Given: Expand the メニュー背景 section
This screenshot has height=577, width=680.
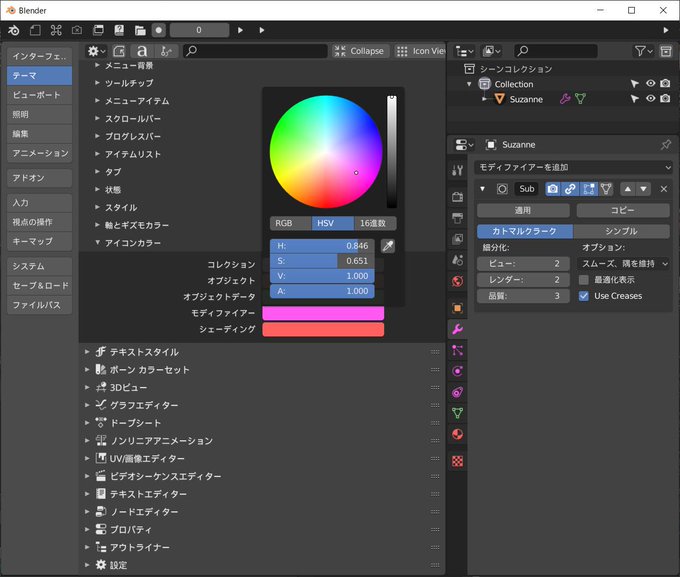Looking at the screenshot, I should click(97, 65).
